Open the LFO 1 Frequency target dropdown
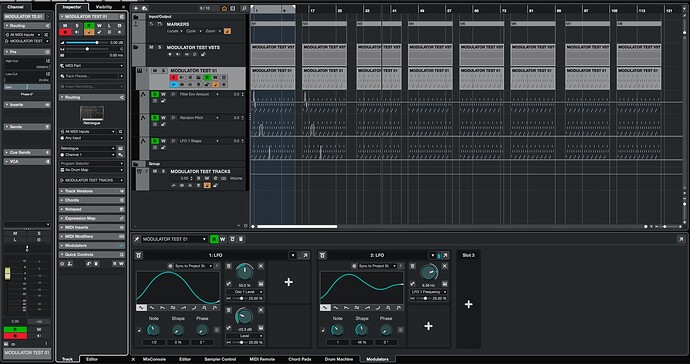690x364 pixels. pyautogui.click(x=429, y=292)
